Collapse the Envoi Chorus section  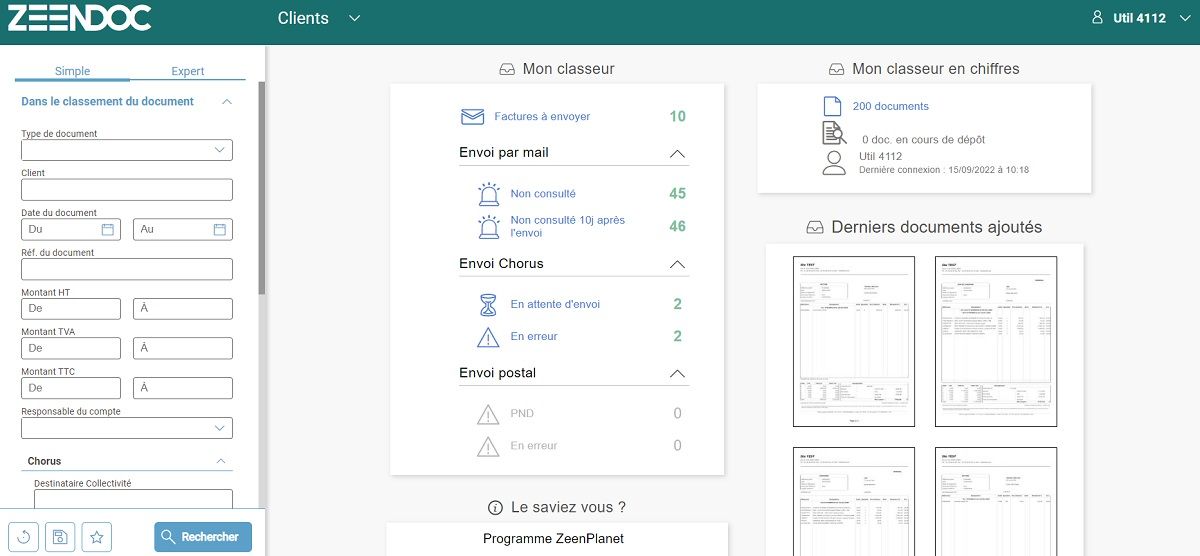(x=677, y=264)
